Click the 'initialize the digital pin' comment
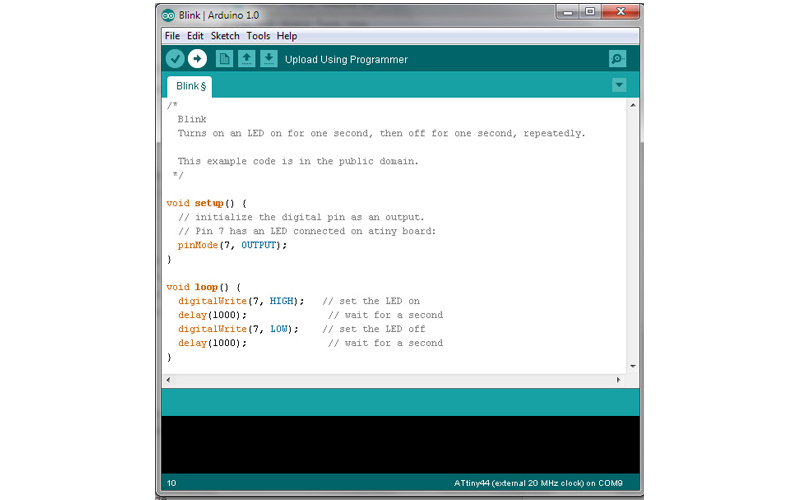Screen dimensions: 800x500 301,217
